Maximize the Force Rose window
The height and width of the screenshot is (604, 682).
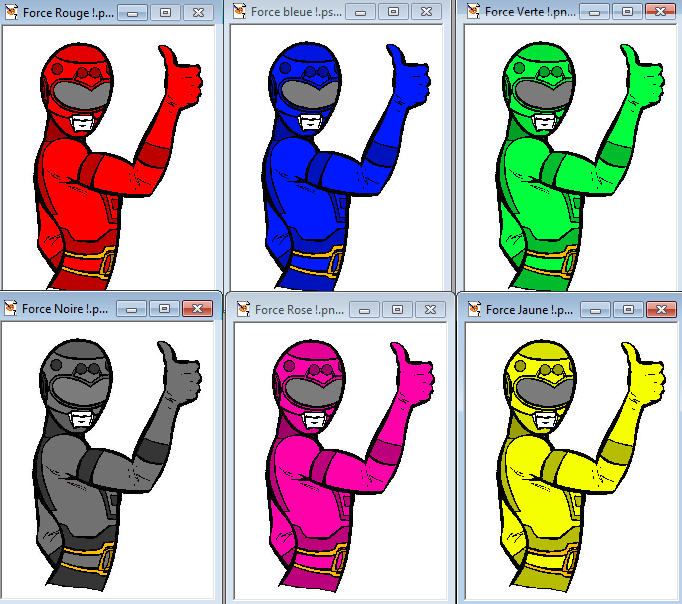click(x=397, y=310)
